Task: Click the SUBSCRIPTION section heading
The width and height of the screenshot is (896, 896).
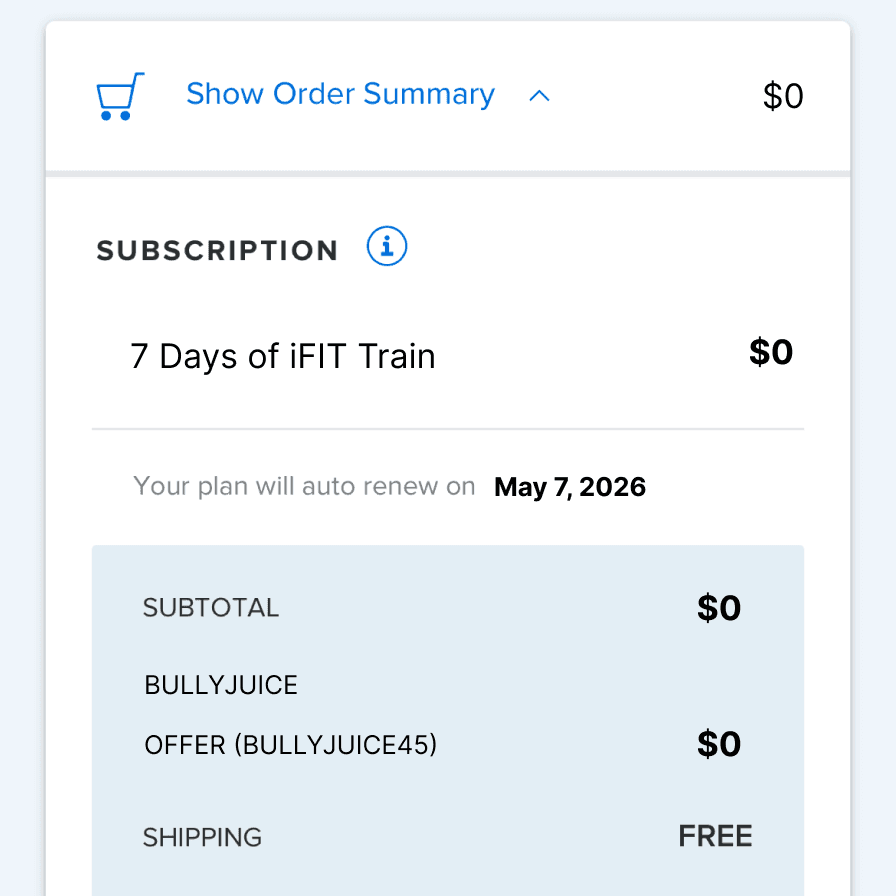Action: coord(217,250)
